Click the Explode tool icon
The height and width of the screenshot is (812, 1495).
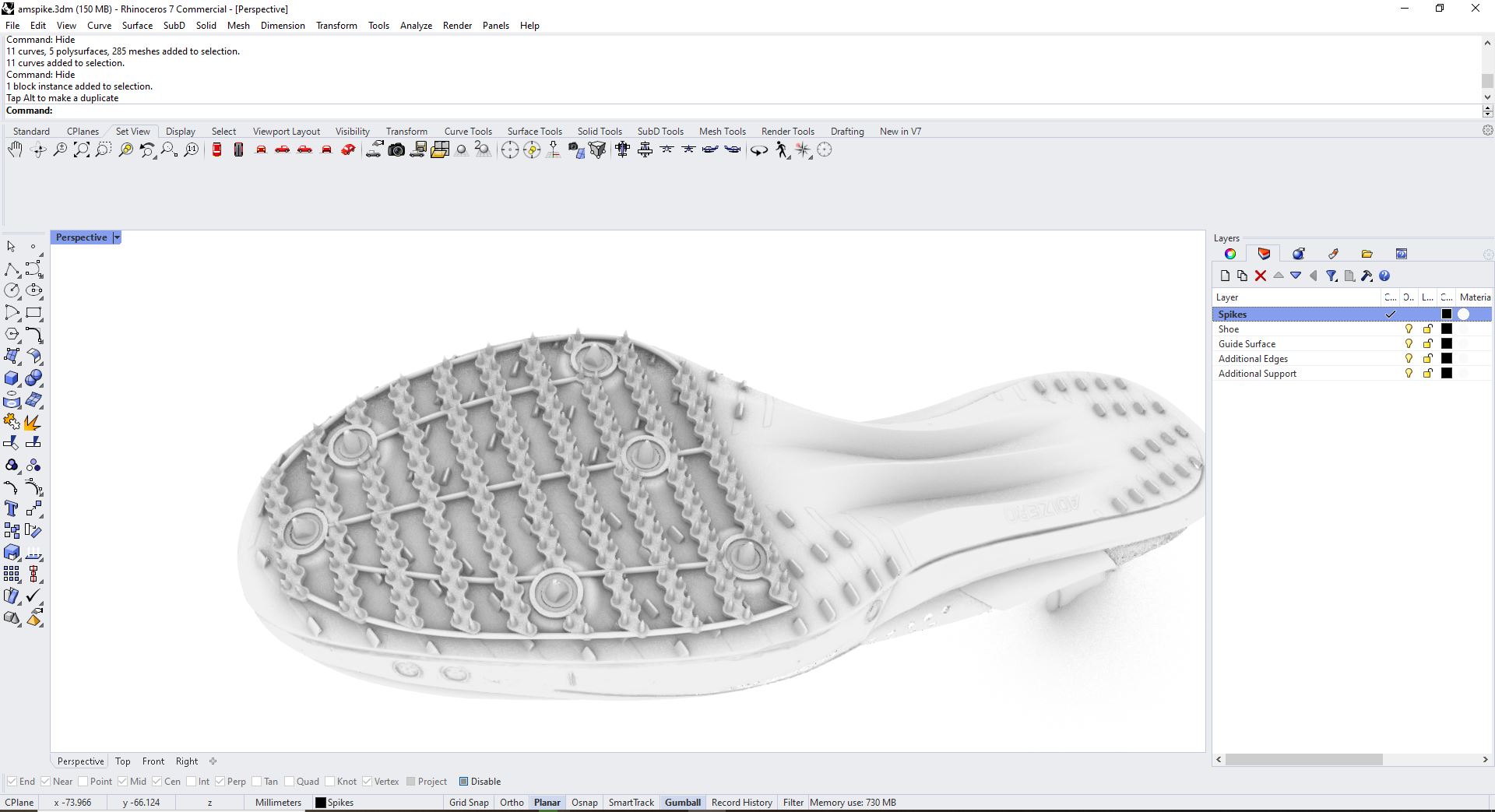pyautogui.click(x=33, y=423)
